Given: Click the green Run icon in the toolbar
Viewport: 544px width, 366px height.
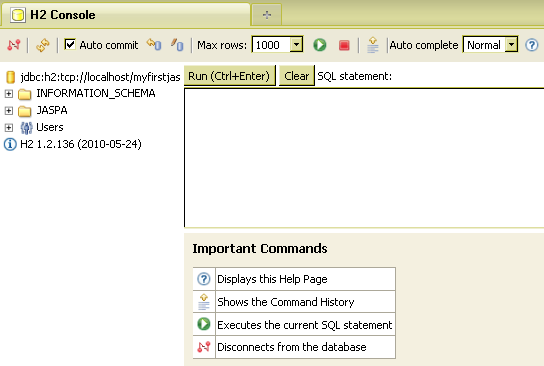Looking at the screenshot, I should [320, 45].
